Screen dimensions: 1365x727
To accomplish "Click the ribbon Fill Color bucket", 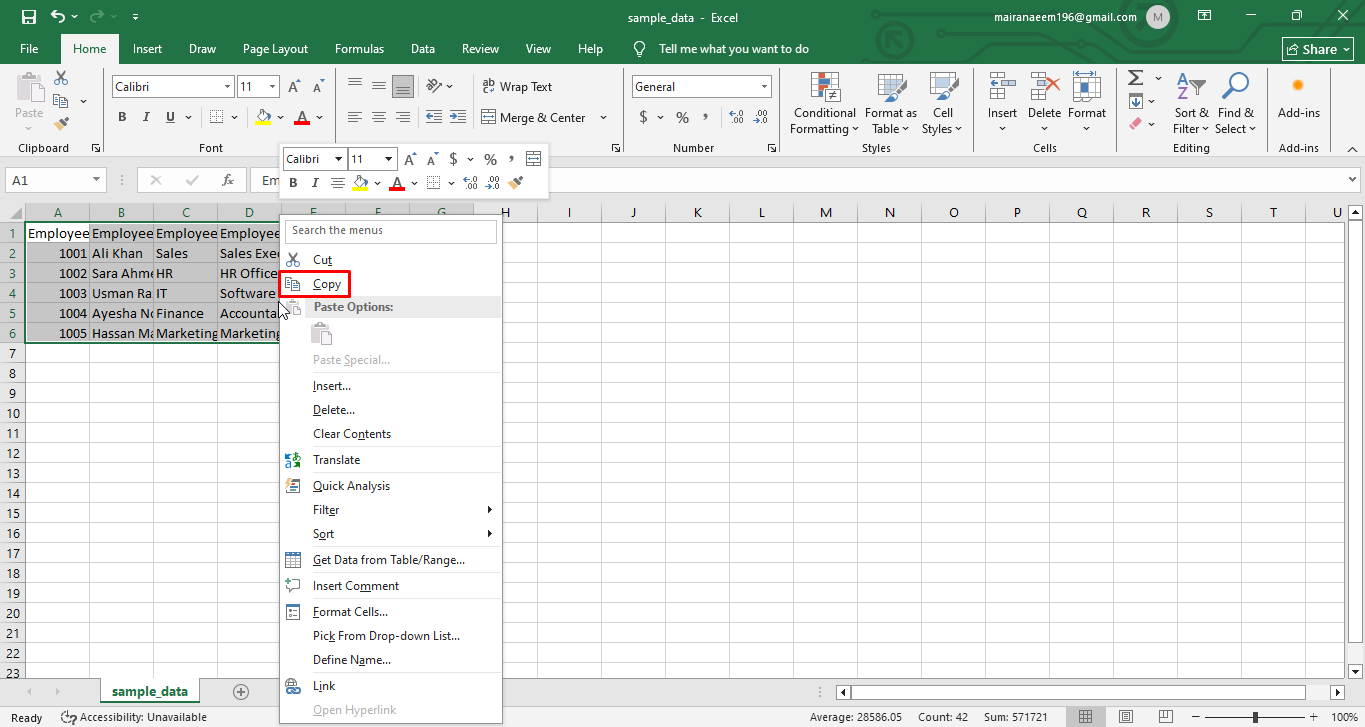I will coord(263,117).
